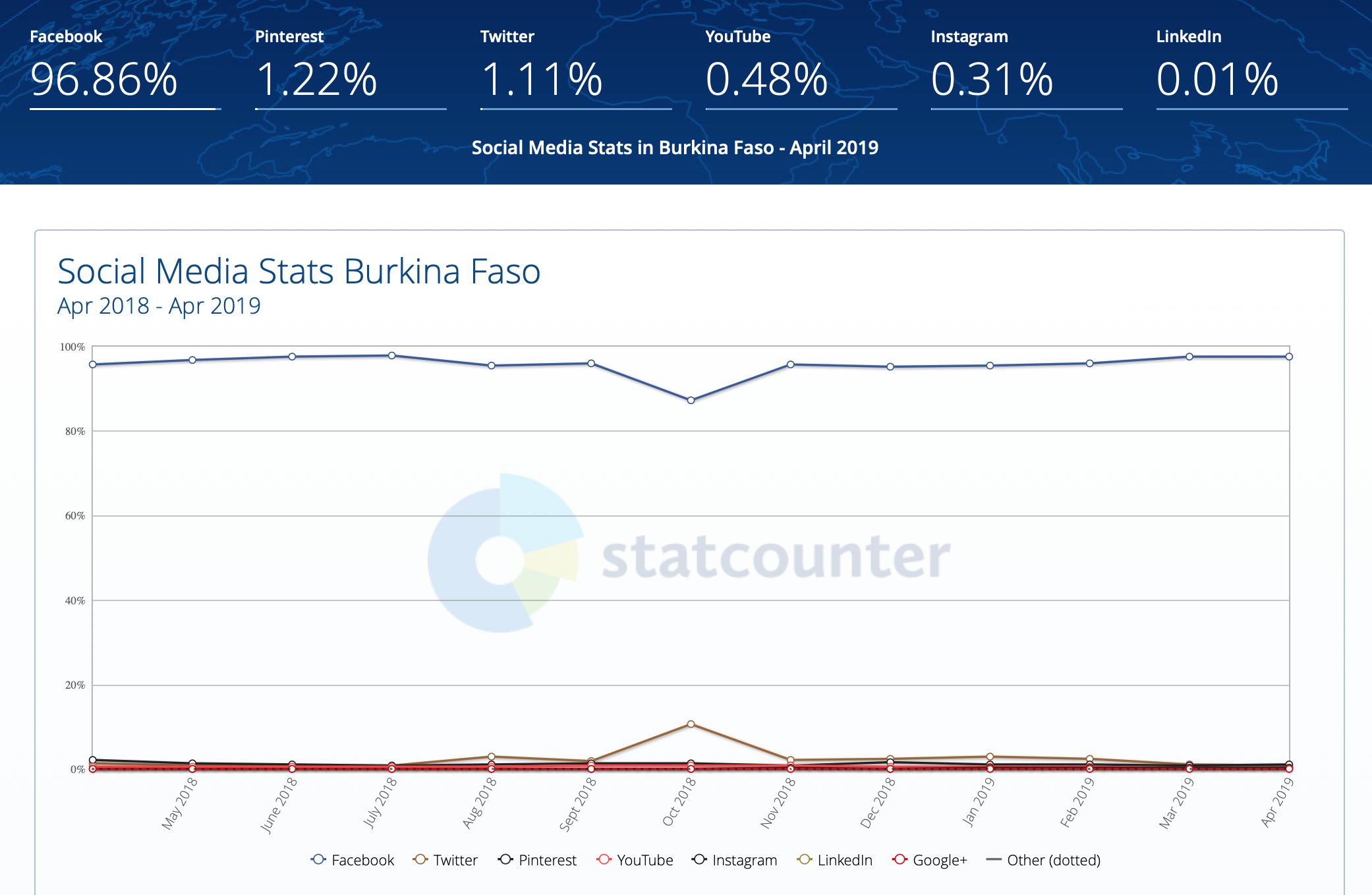Toggle Google+ series legend marker

pos(900,859)
